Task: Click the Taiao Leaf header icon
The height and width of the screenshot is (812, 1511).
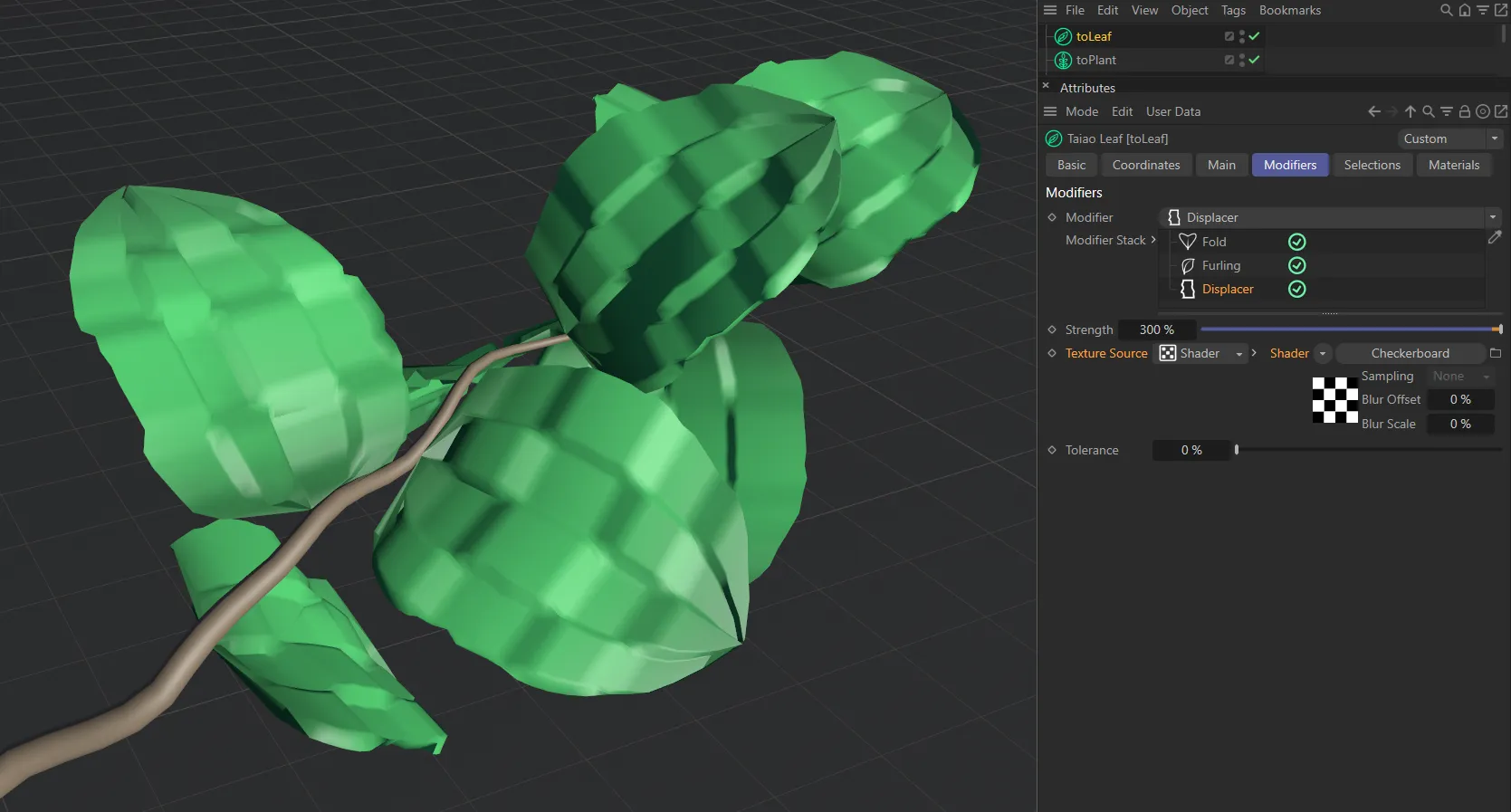Action: (x=1054, y=139)
